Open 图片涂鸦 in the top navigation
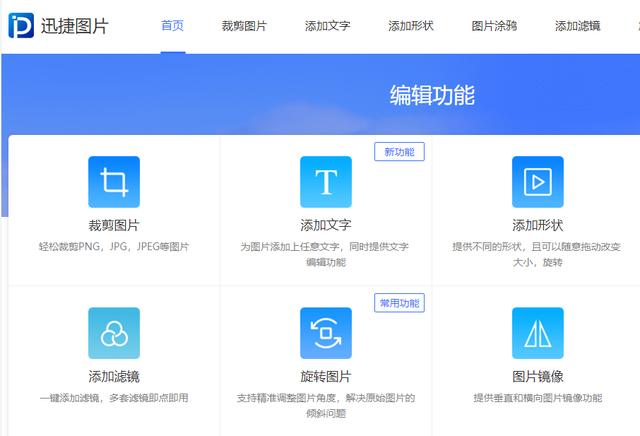This screenshot has height=436, width=640. point(494,26)
